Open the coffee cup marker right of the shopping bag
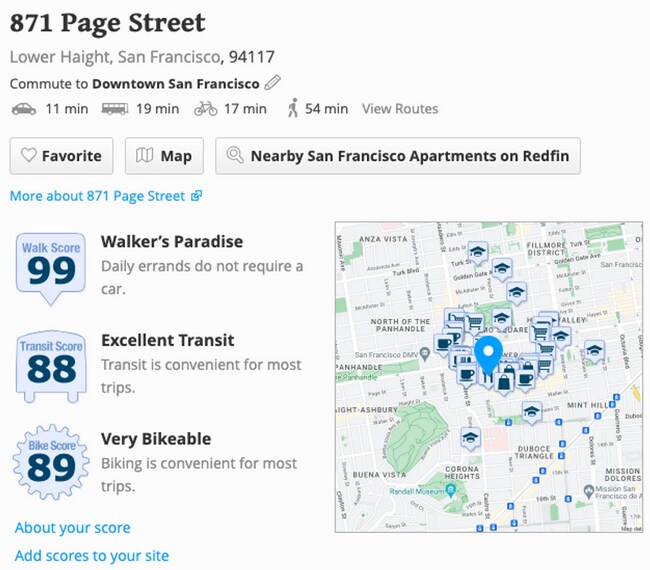This screenshot has height=570, width=650. pos(526,380)
